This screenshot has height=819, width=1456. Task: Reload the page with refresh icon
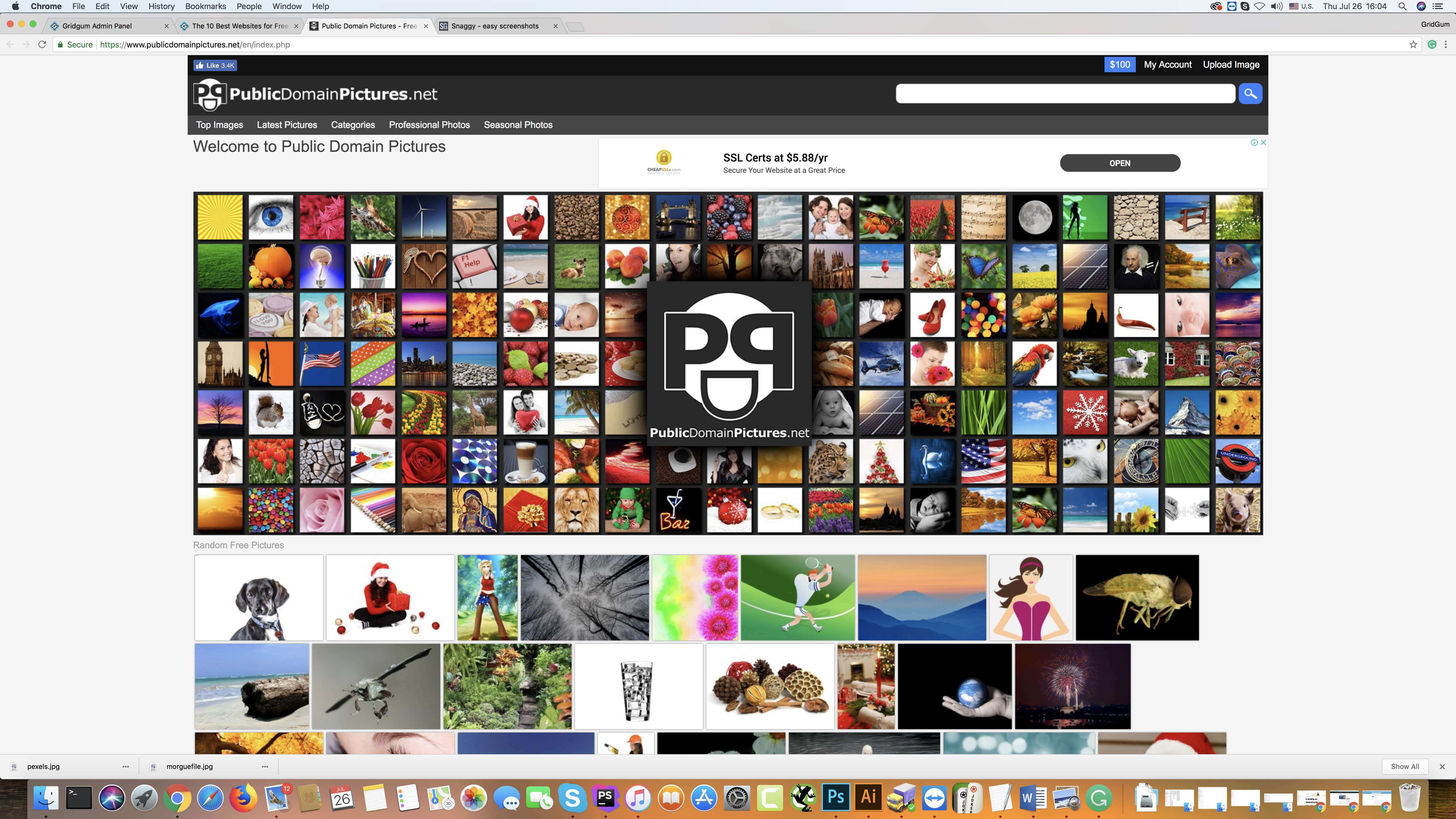coord(42,45)
